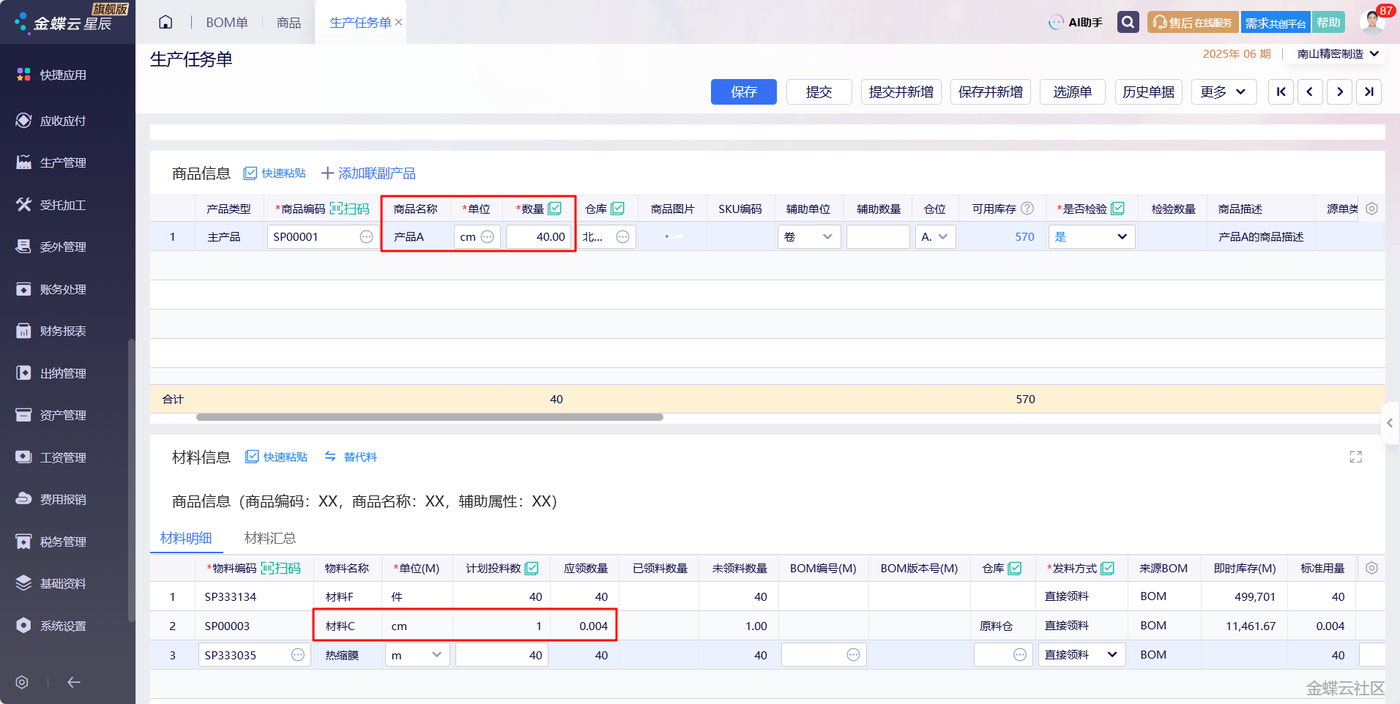Click the 提交并新增 button

[x=901, y=92]
